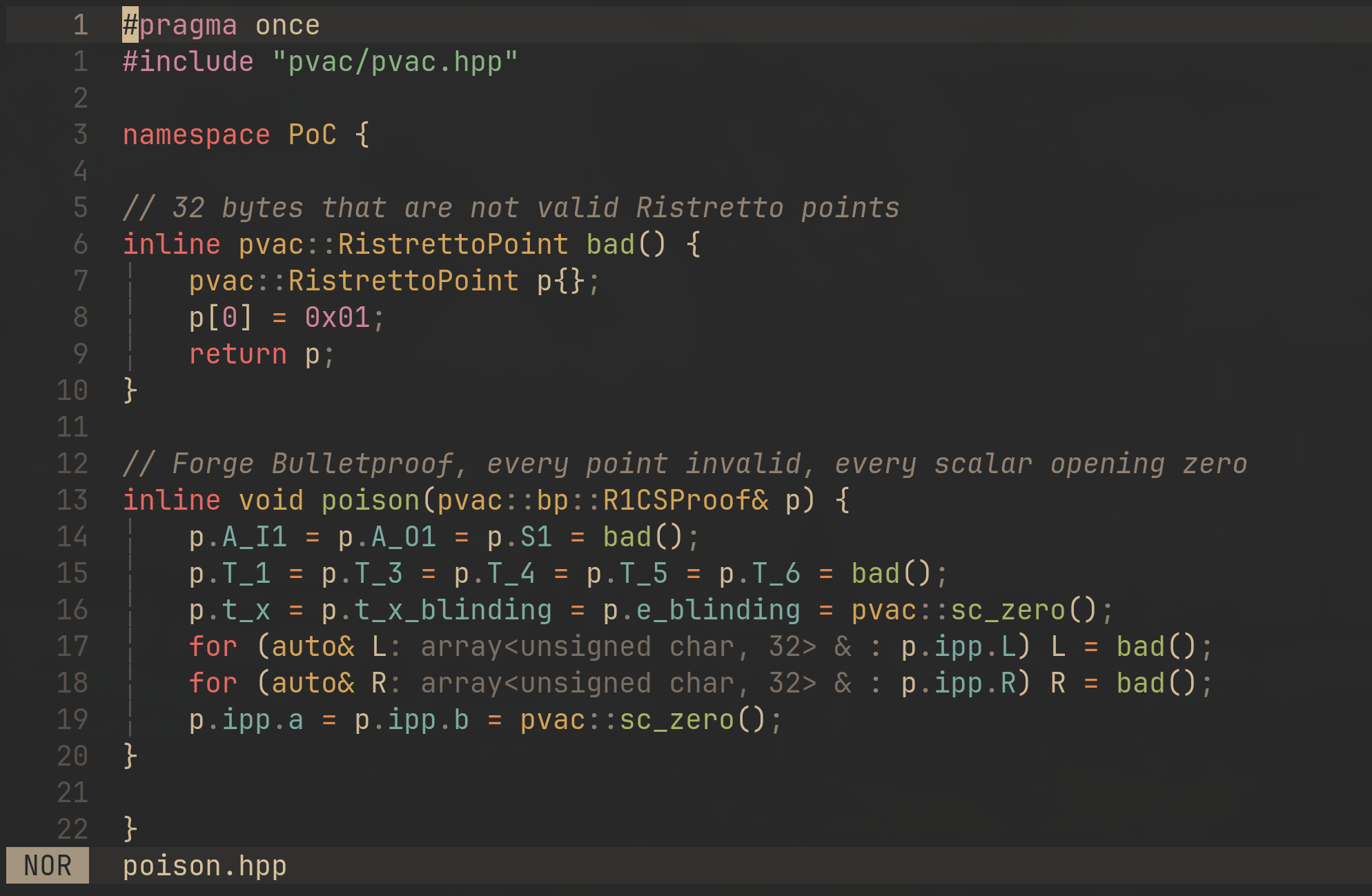This screenshot has height=896, width=1372.
Task: Click the p.ipp.R loop range expression
Action: pos(959,683)
